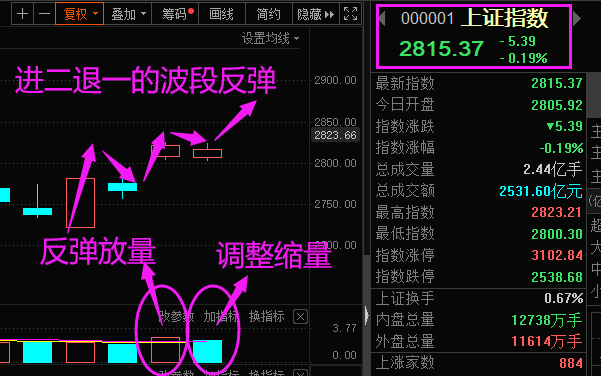The height and width of the screenshot is (376, 601).
Task: Go to the next stock with the right arrow
Action: [x=577, y=18]
